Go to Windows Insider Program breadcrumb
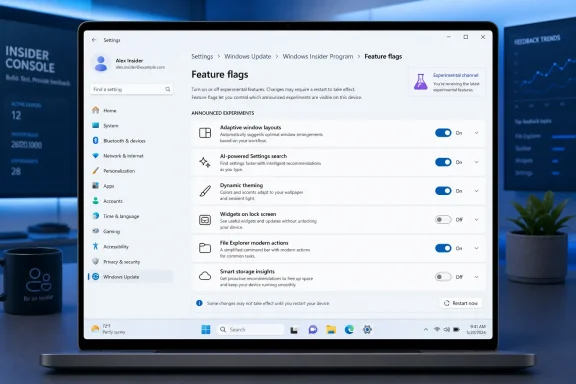The height and width of the screenshot is (384, 576). click(318, 56)
